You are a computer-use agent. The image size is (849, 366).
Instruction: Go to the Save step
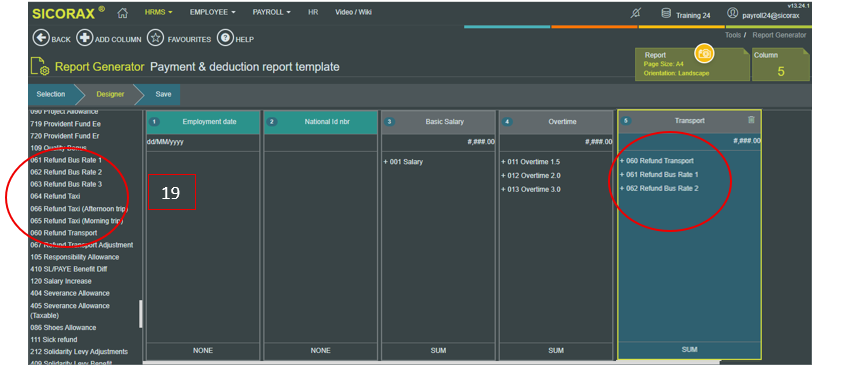[163, 94]
